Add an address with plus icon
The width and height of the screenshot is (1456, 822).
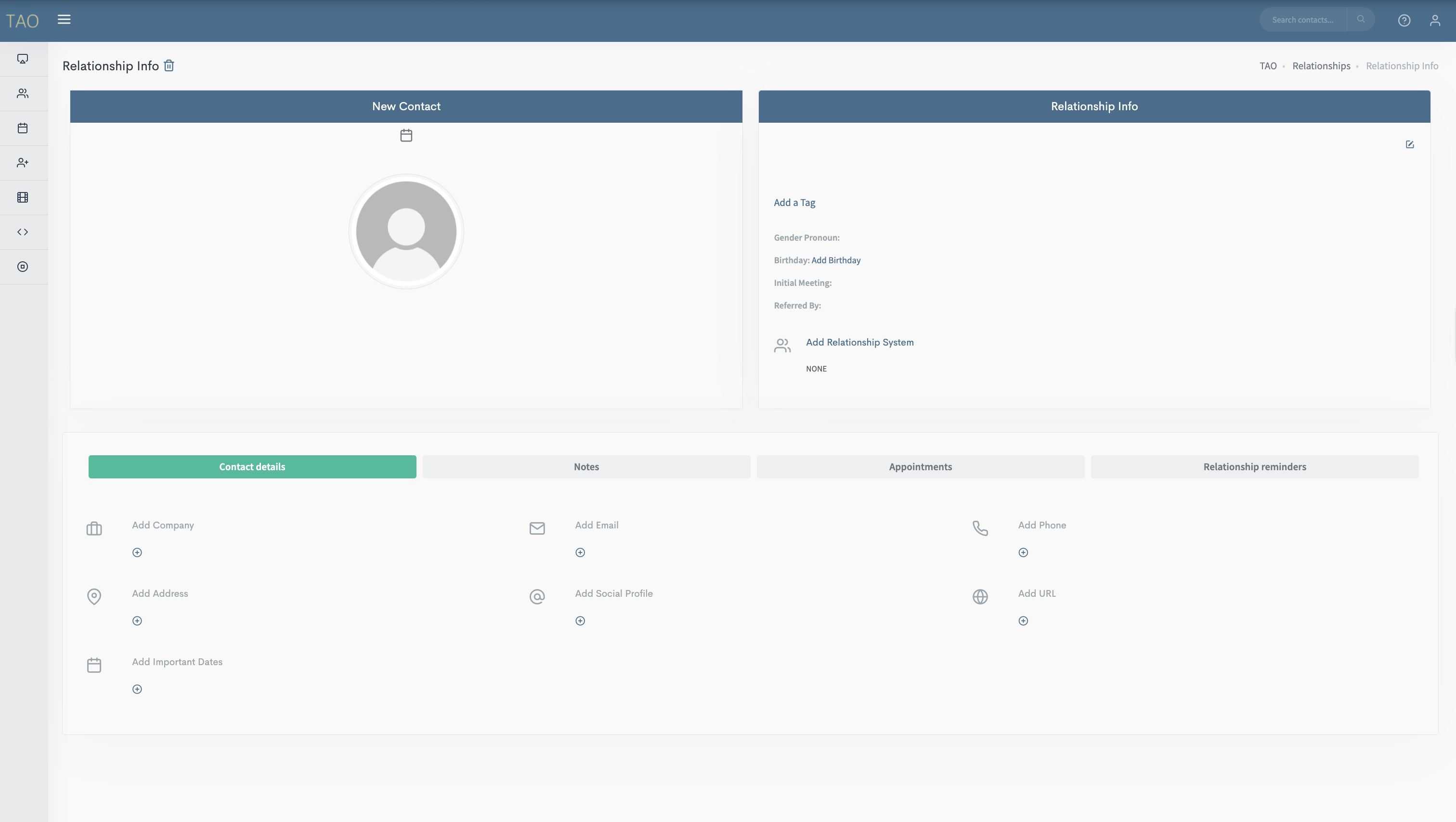pos(137,621)
